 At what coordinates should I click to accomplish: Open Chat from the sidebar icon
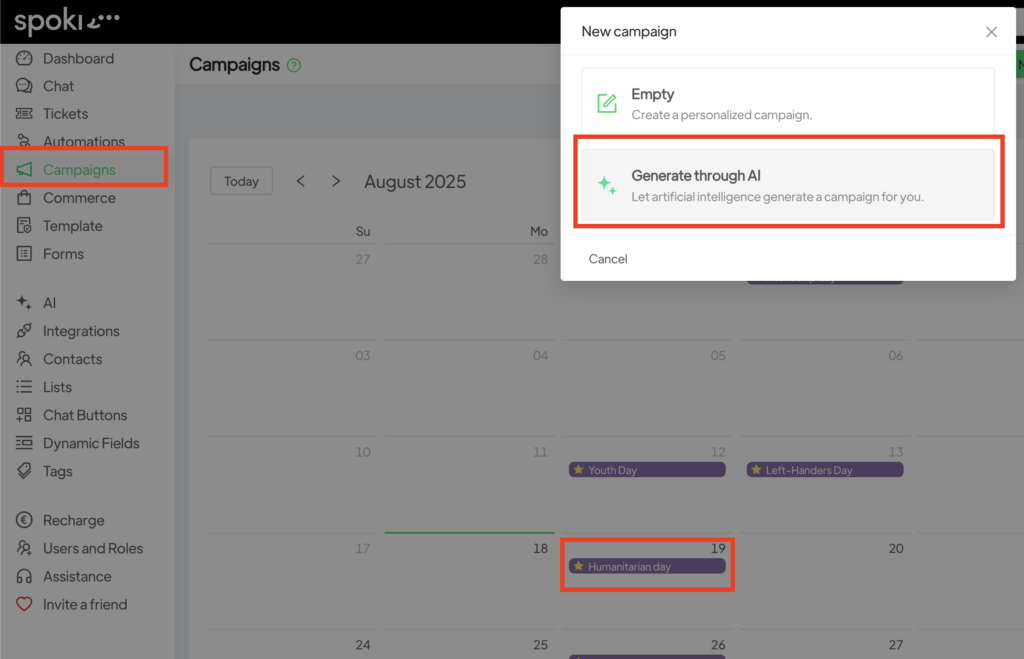pos(24,87)
